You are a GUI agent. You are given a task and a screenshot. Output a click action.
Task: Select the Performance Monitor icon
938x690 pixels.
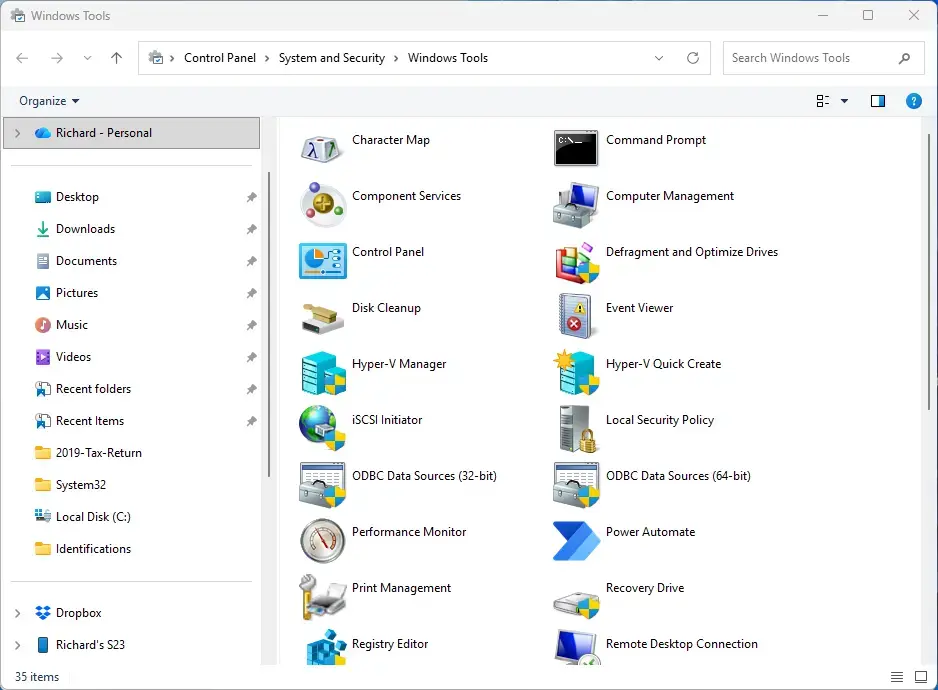click(322, 540)
